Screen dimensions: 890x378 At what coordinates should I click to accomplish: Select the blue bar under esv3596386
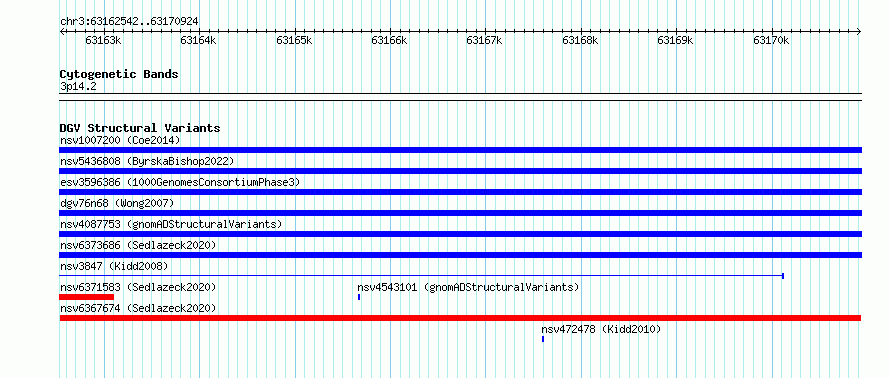(460, 192)
